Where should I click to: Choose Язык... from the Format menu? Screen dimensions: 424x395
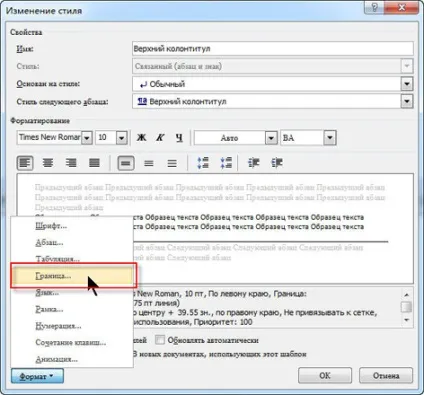(x=72, y=293)
